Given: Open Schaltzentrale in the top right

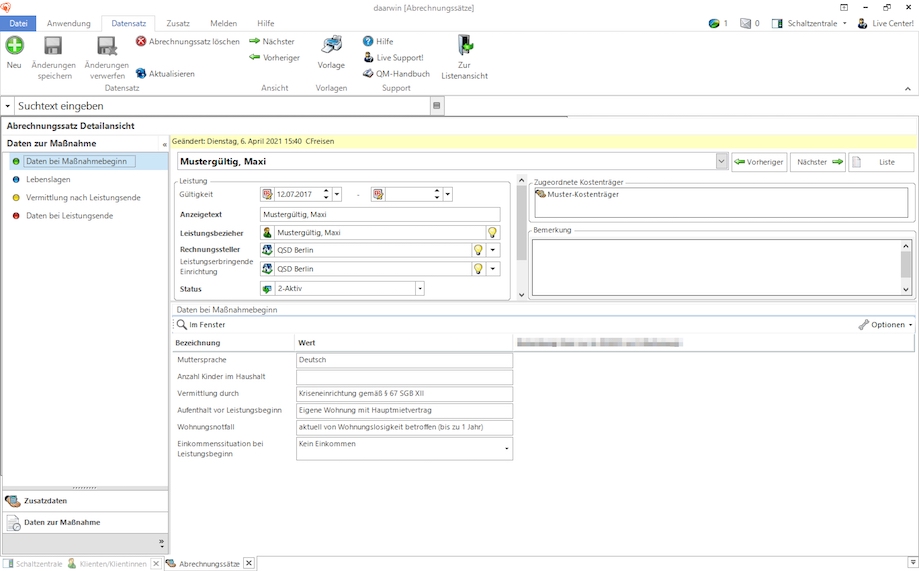Looking at the screenshot, I should click(x=809, y=23).
